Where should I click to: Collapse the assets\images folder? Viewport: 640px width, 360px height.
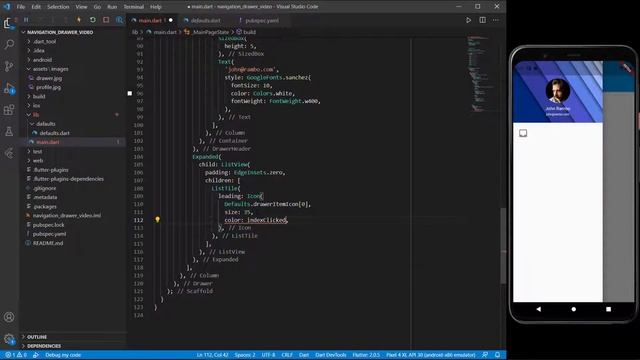pyautogui.click(x=50, y=69)
